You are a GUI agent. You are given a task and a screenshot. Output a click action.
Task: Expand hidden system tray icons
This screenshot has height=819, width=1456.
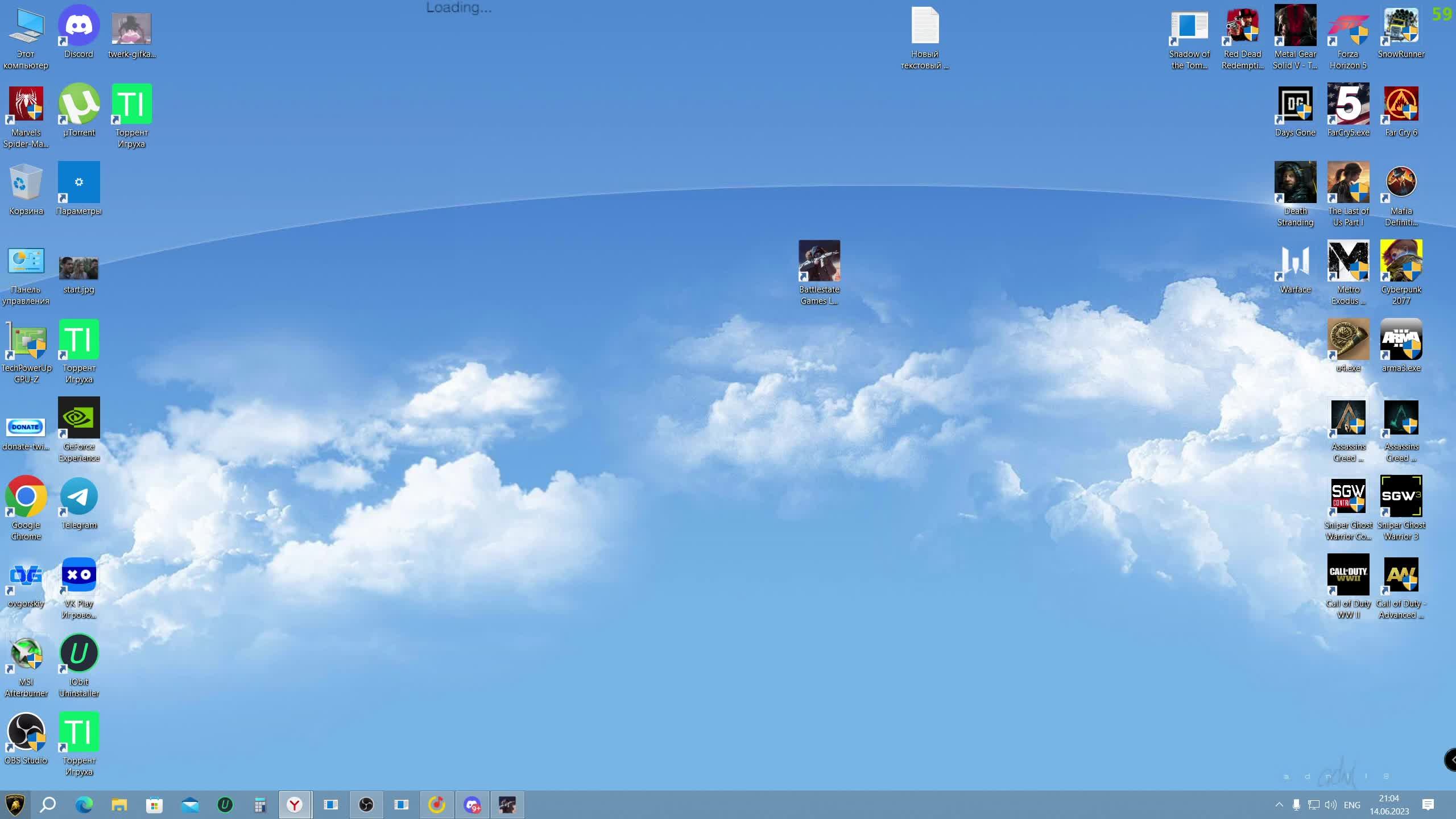[1279, 805]
